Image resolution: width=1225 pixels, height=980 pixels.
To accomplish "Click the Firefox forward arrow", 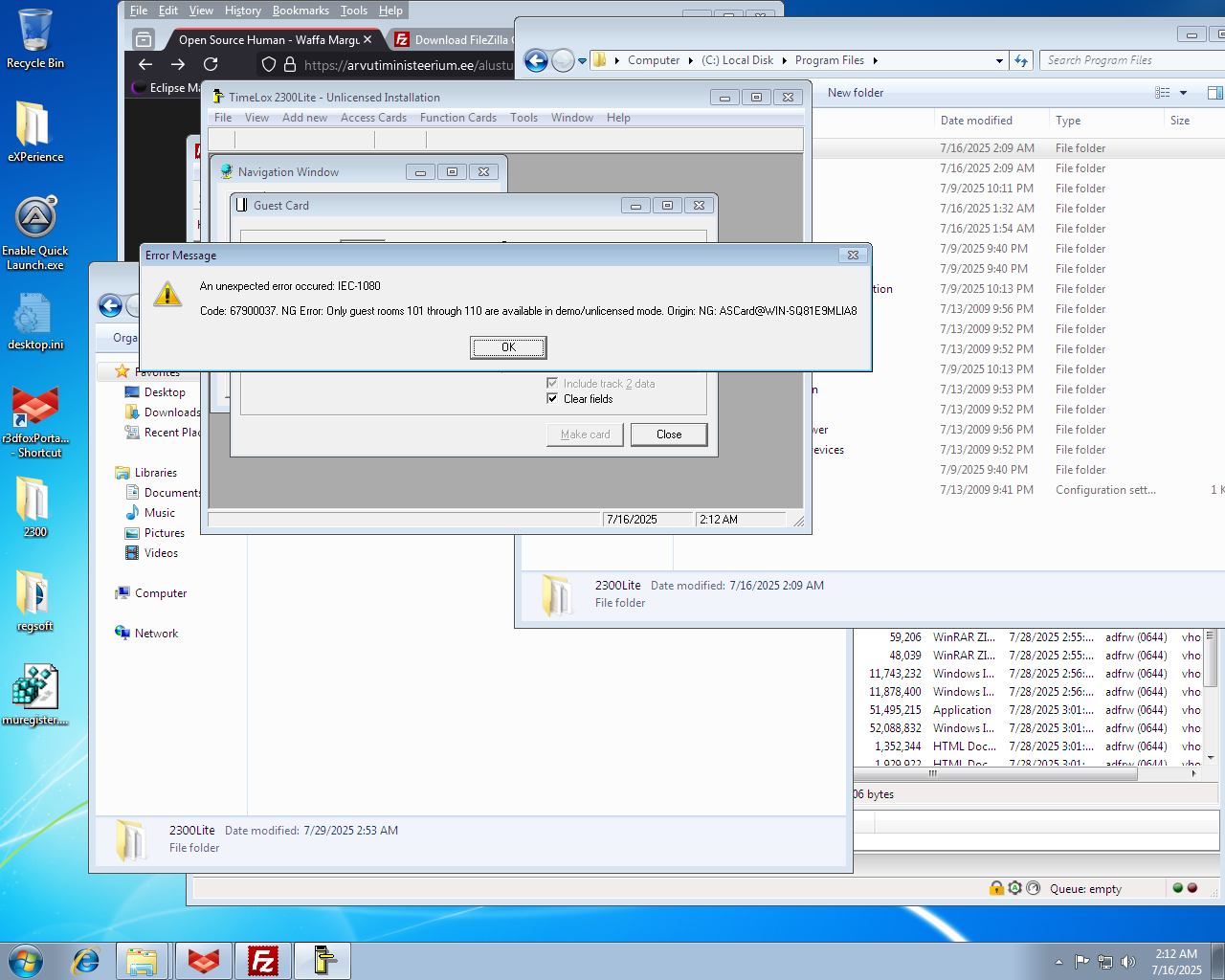I will (x=178, y=64).
